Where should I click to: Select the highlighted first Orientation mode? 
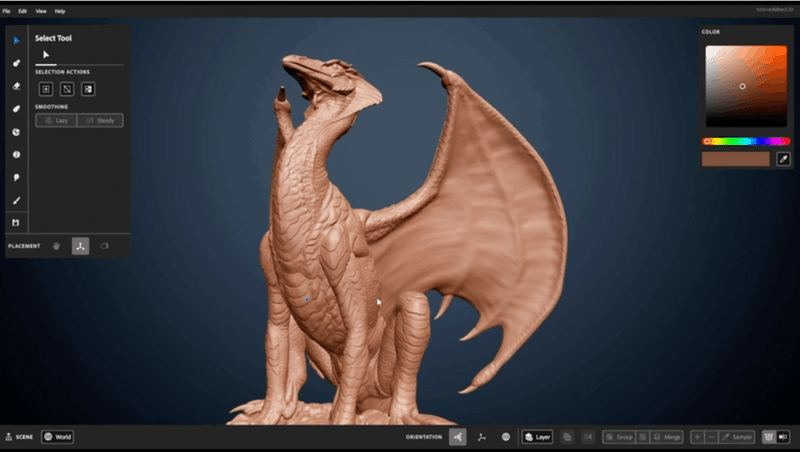coord(458,437)
